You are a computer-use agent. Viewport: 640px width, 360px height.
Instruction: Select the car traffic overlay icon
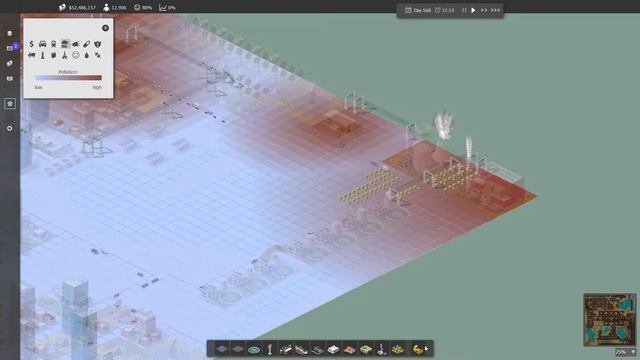[x=42, y=44]
